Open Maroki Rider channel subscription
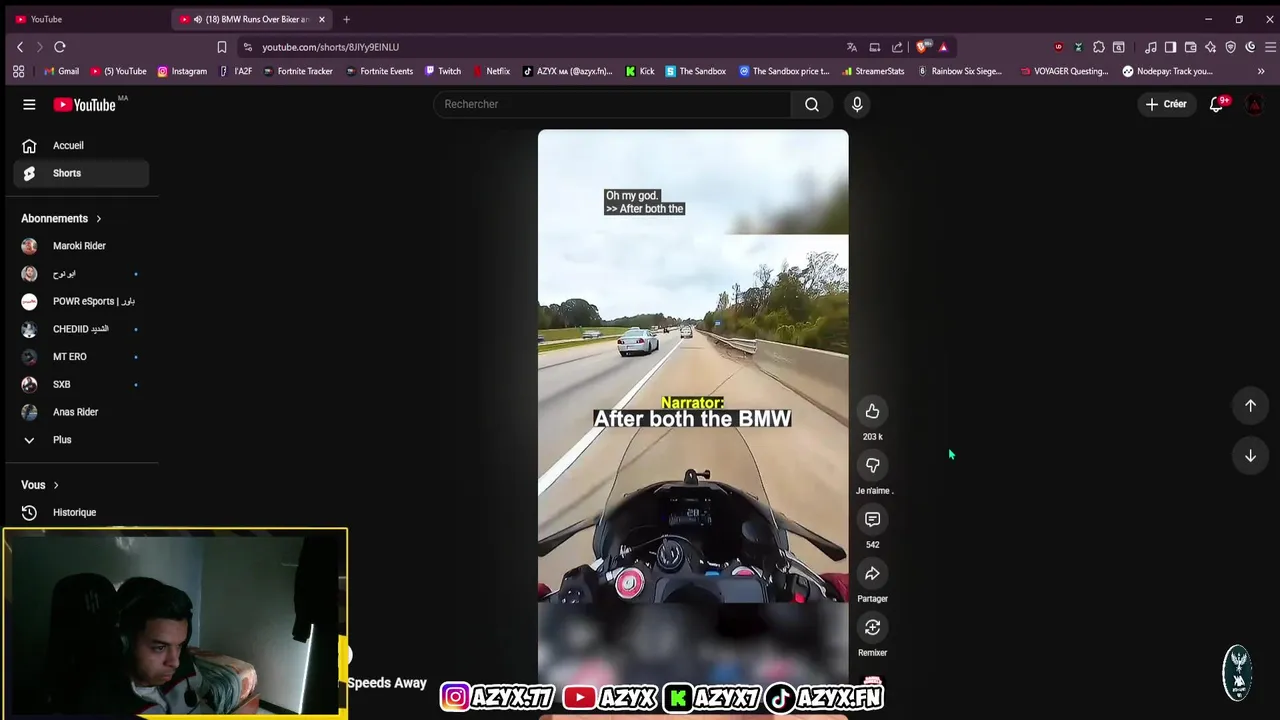This screenshot has height=720, width=1280. click(81, 246)
